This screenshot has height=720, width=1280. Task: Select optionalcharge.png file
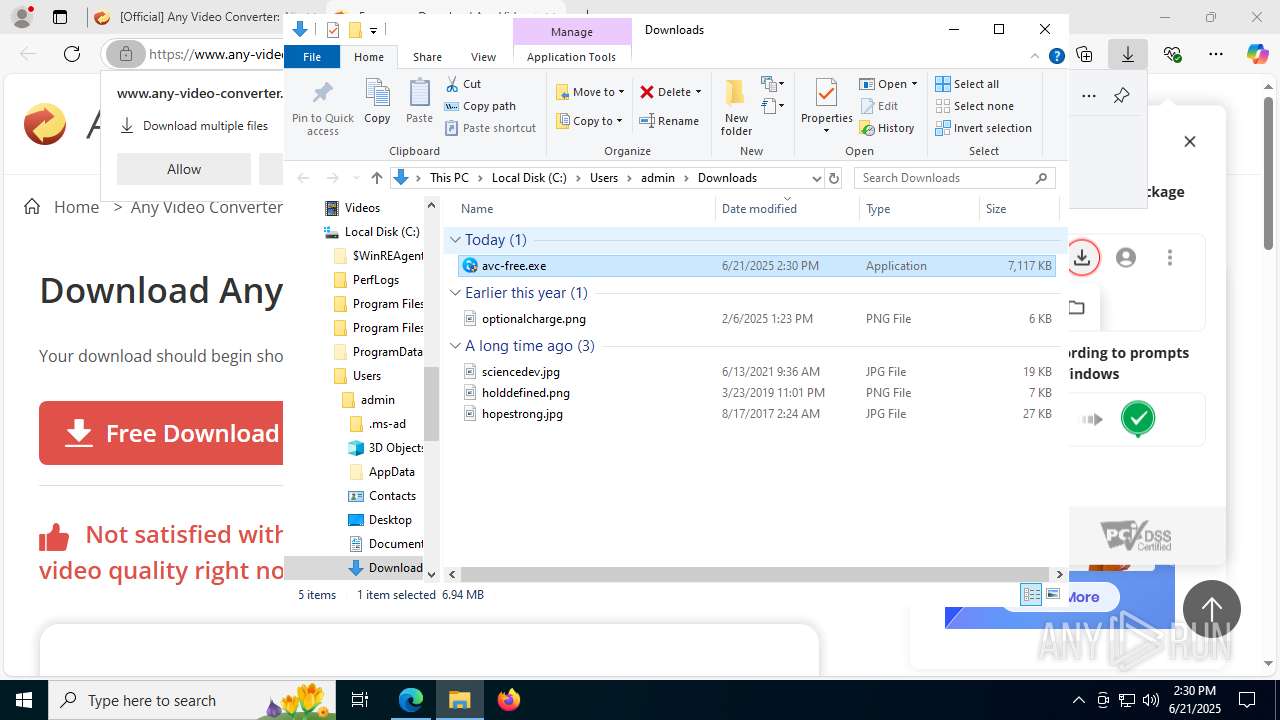tap(756, 319)
